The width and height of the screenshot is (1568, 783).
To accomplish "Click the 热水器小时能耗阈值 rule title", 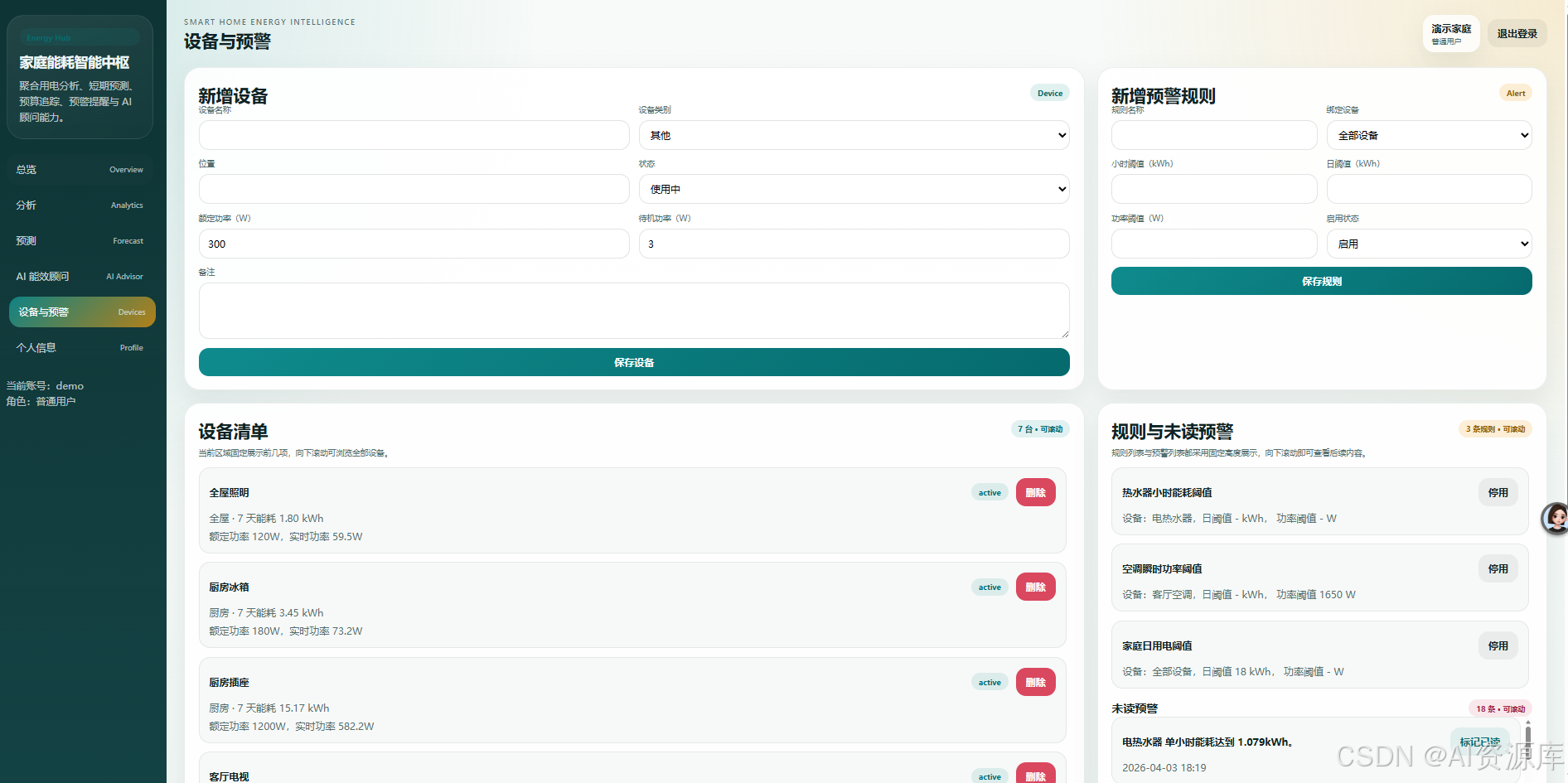I will click(1167, 492).
